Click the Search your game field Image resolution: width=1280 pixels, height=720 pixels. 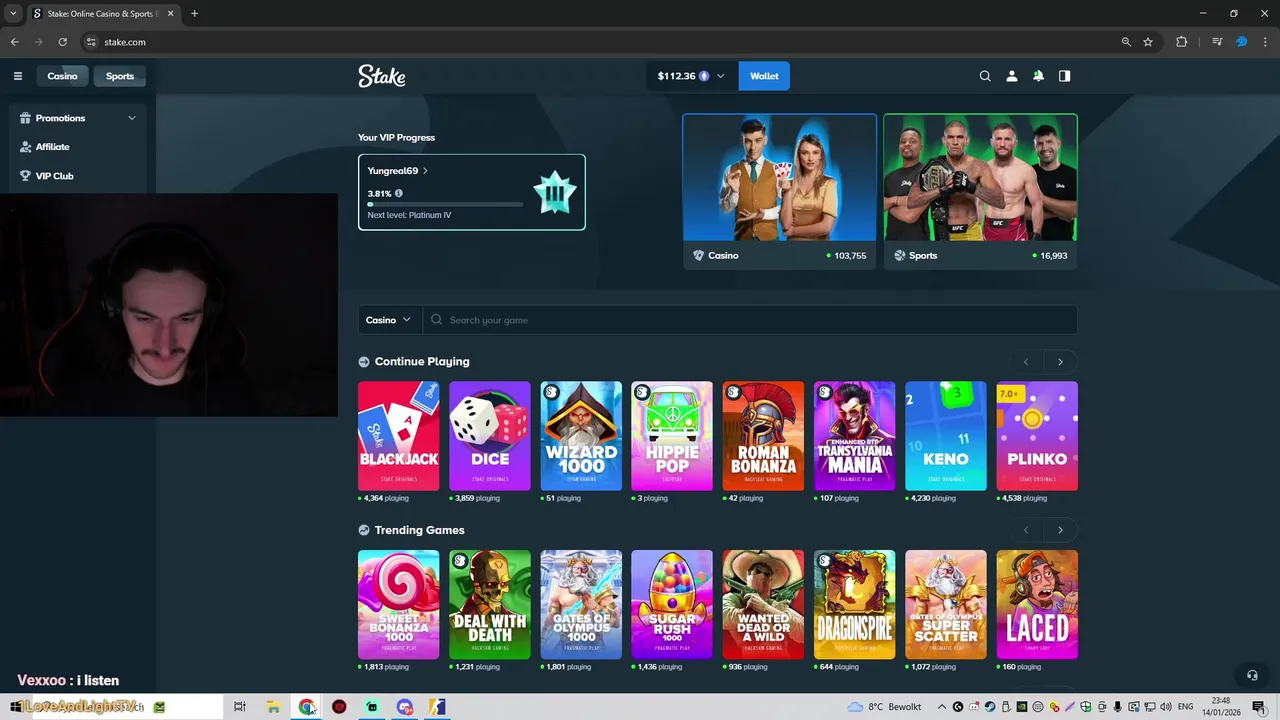point(750,320)
